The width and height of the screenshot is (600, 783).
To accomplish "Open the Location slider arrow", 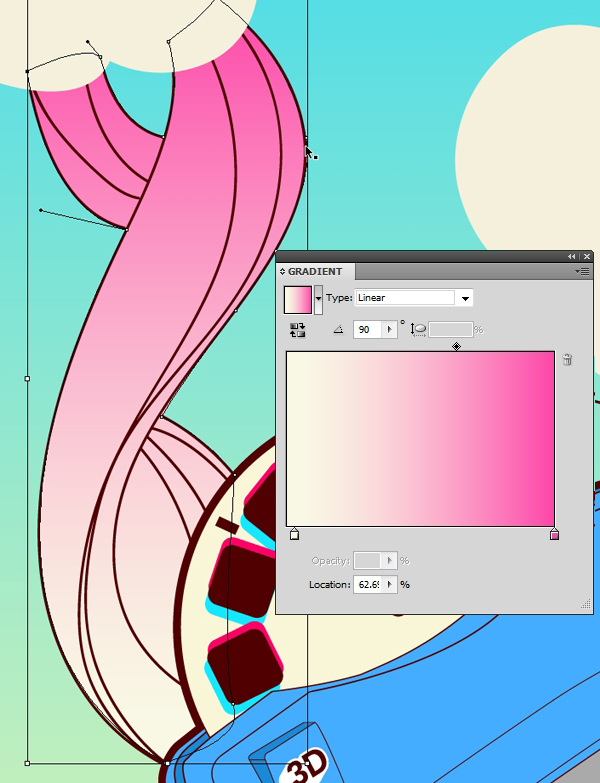I will pyautogui.click(x=389, y=584).
